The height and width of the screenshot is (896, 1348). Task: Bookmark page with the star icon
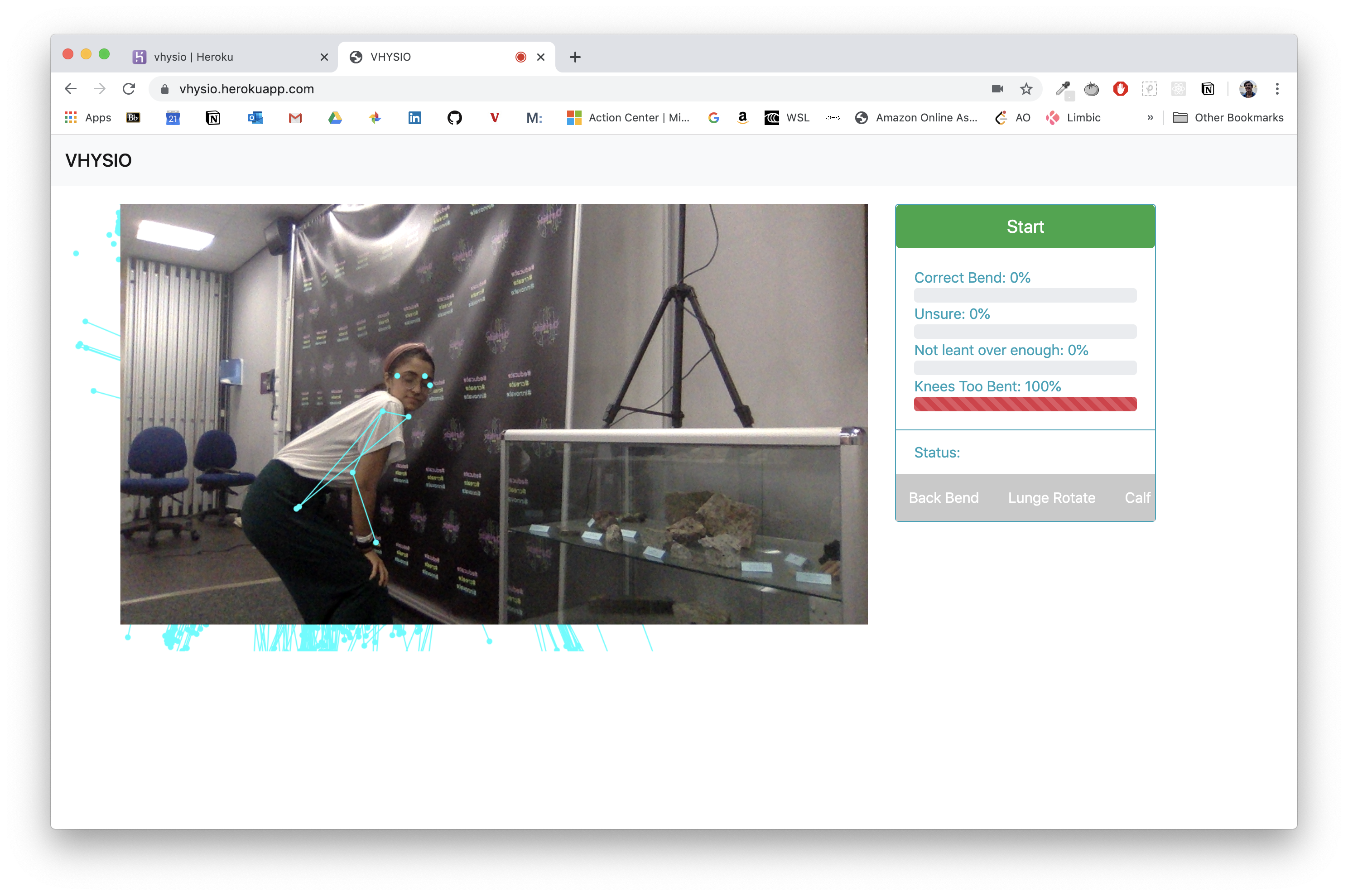click(1025, 89)
